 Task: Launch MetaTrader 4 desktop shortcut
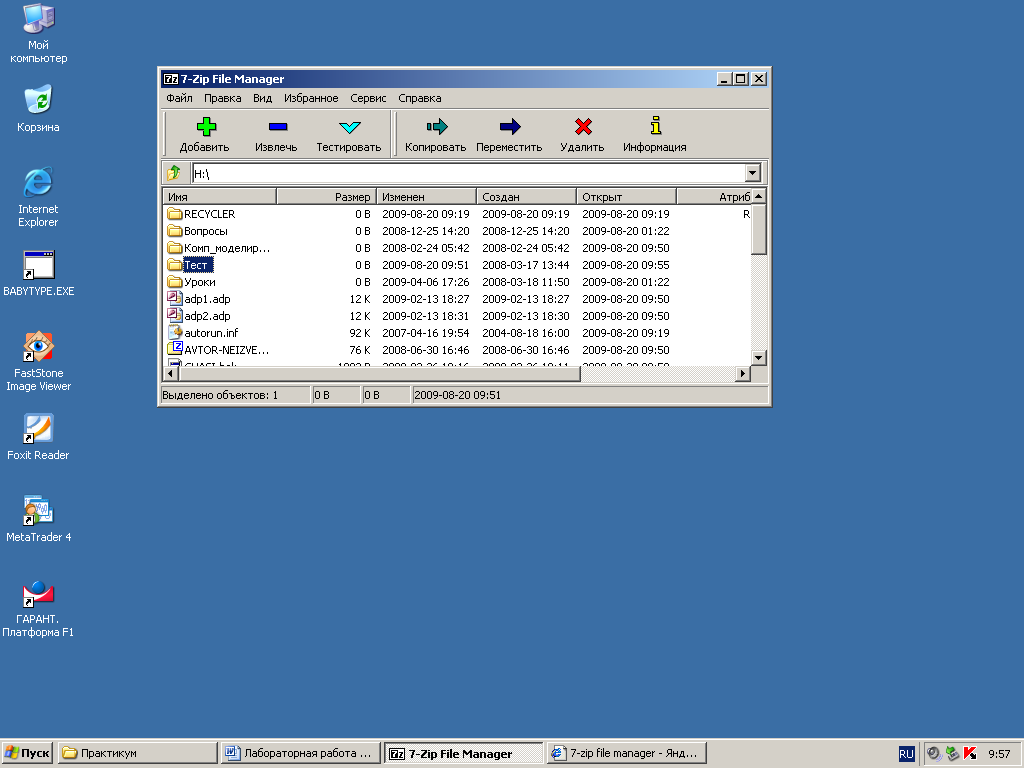(x=39, y=511)
